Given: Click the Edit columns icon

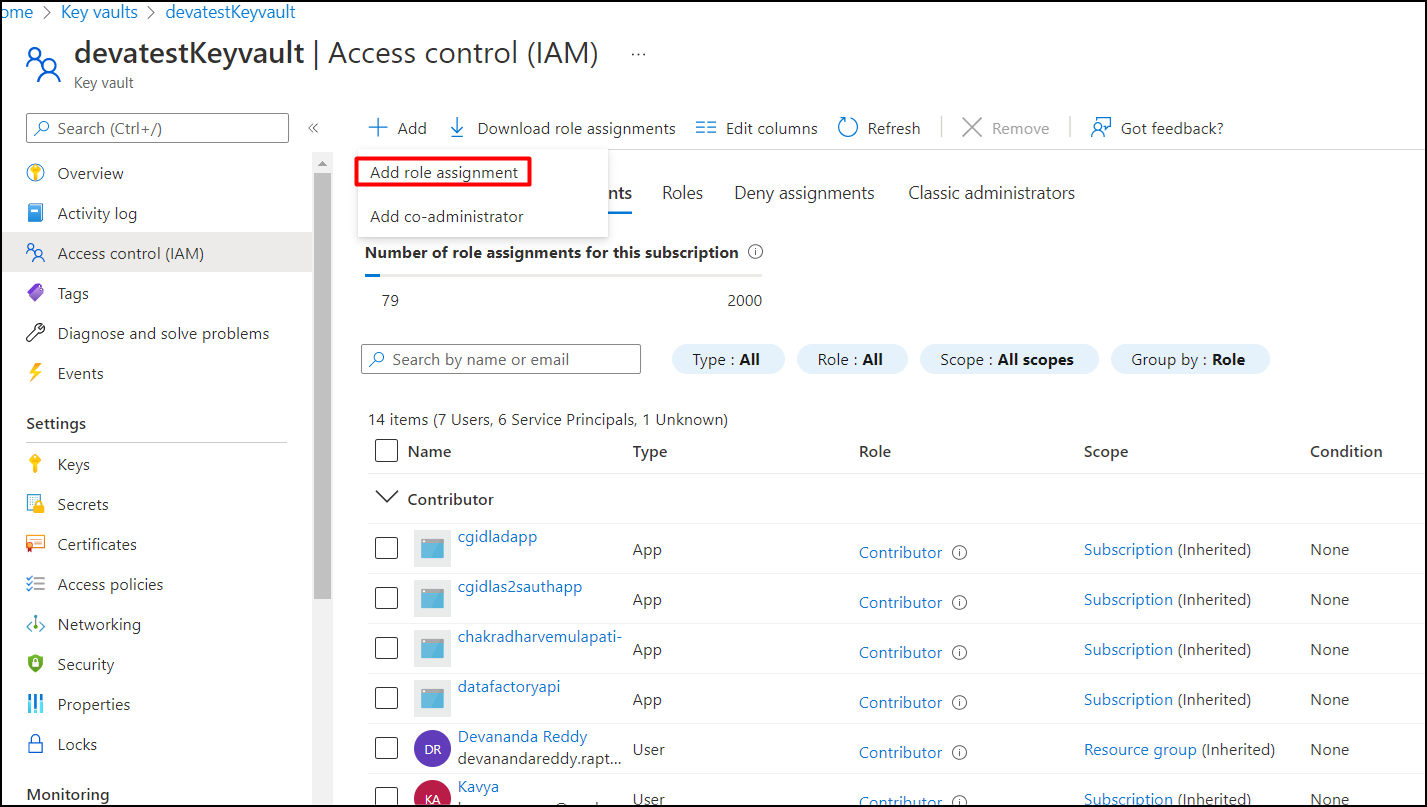Looking at the screenshot, I should click(x=706, y=128).
